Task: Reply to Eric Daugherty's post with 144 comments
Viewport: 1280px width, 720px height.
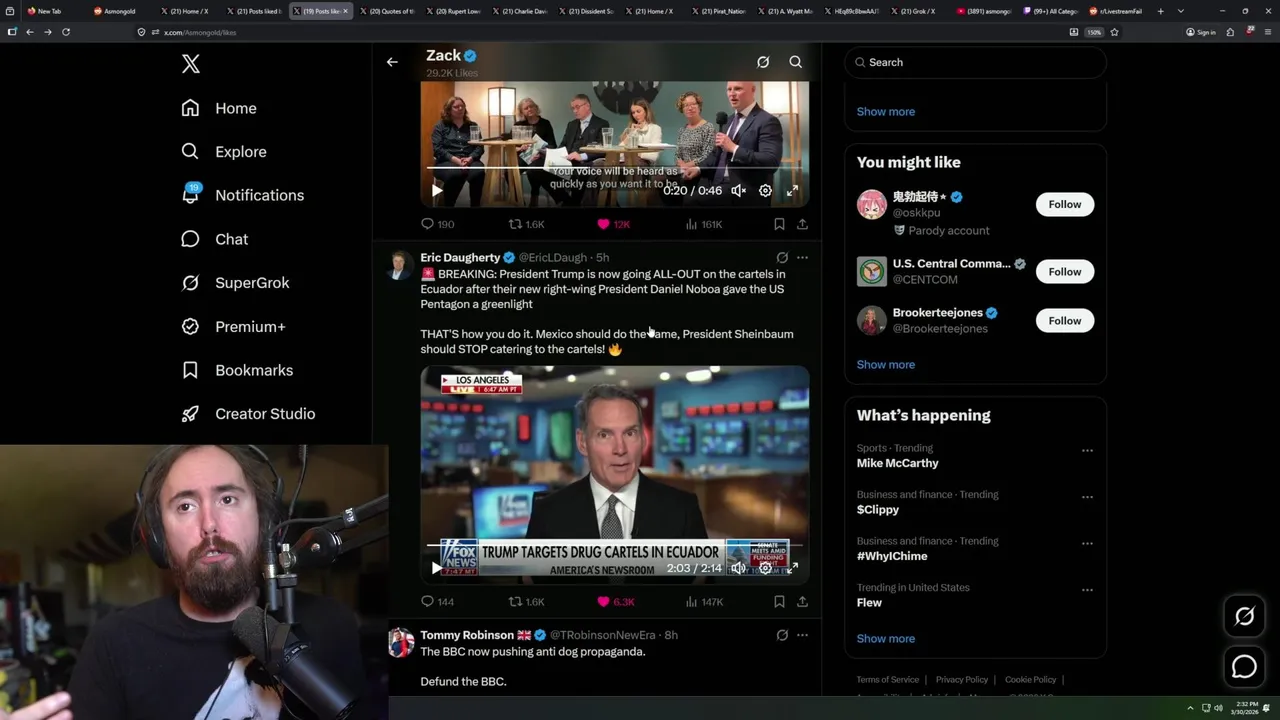Action: tap(437, 601)
